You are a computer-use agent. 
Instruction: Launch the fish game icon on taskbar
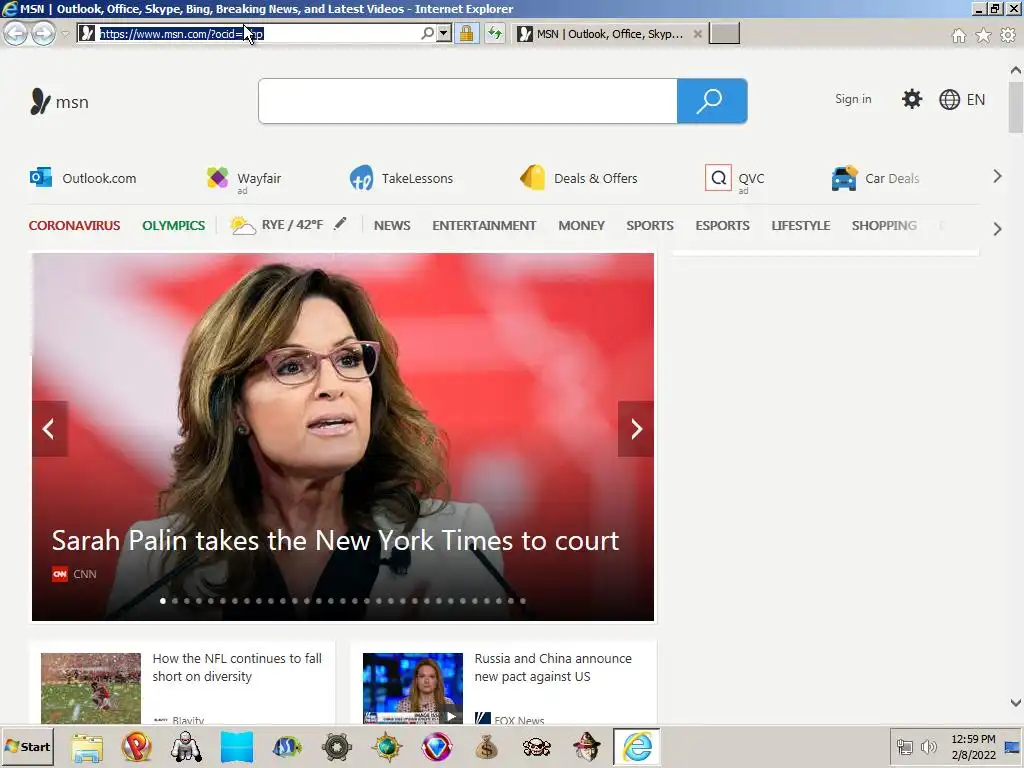pos(287,747)
